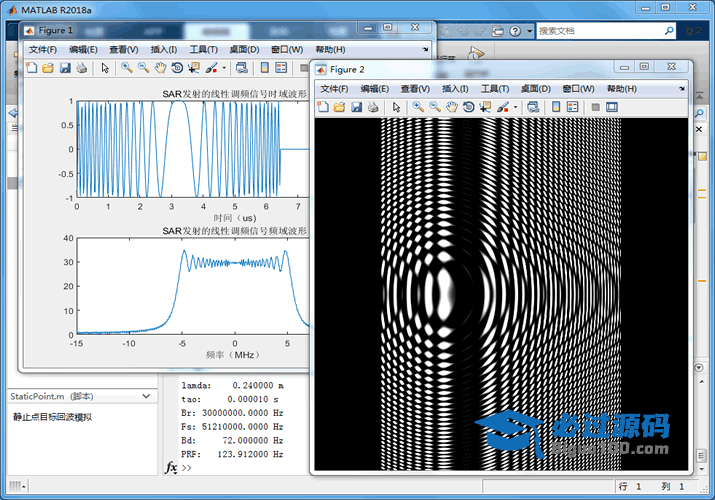Viewport: 715px width, 500px height.
Task: Open 工具(T) menu in Figure 2
Action: pyautogui.click(x=495, y=89)
